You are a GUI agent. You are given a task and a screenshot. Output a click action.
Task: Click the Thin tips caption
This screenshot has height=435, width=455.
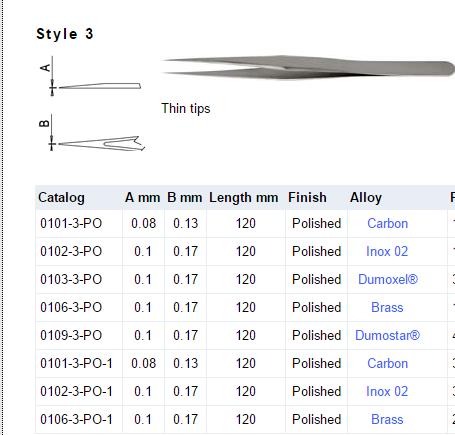click(x=186, y=109)
